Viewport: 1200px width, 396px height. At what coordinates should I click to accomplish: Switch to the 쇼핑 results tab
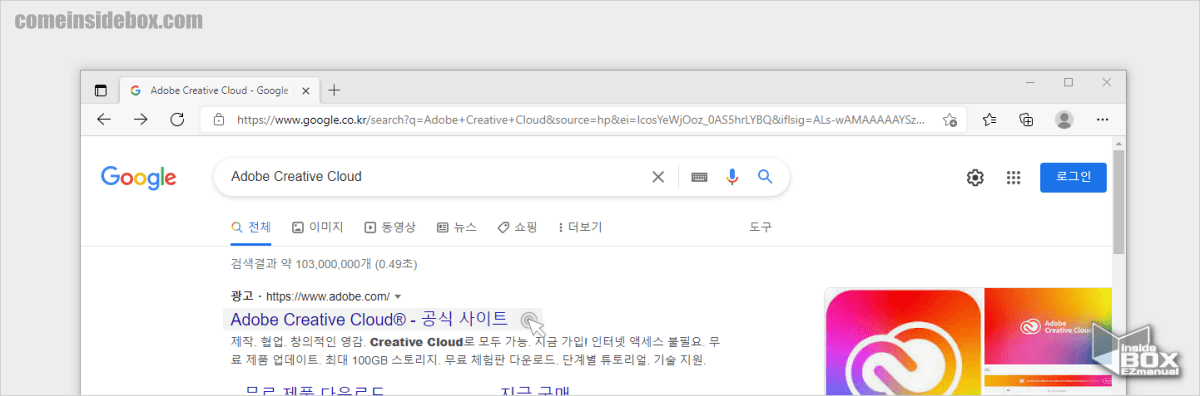pos(518,227)
